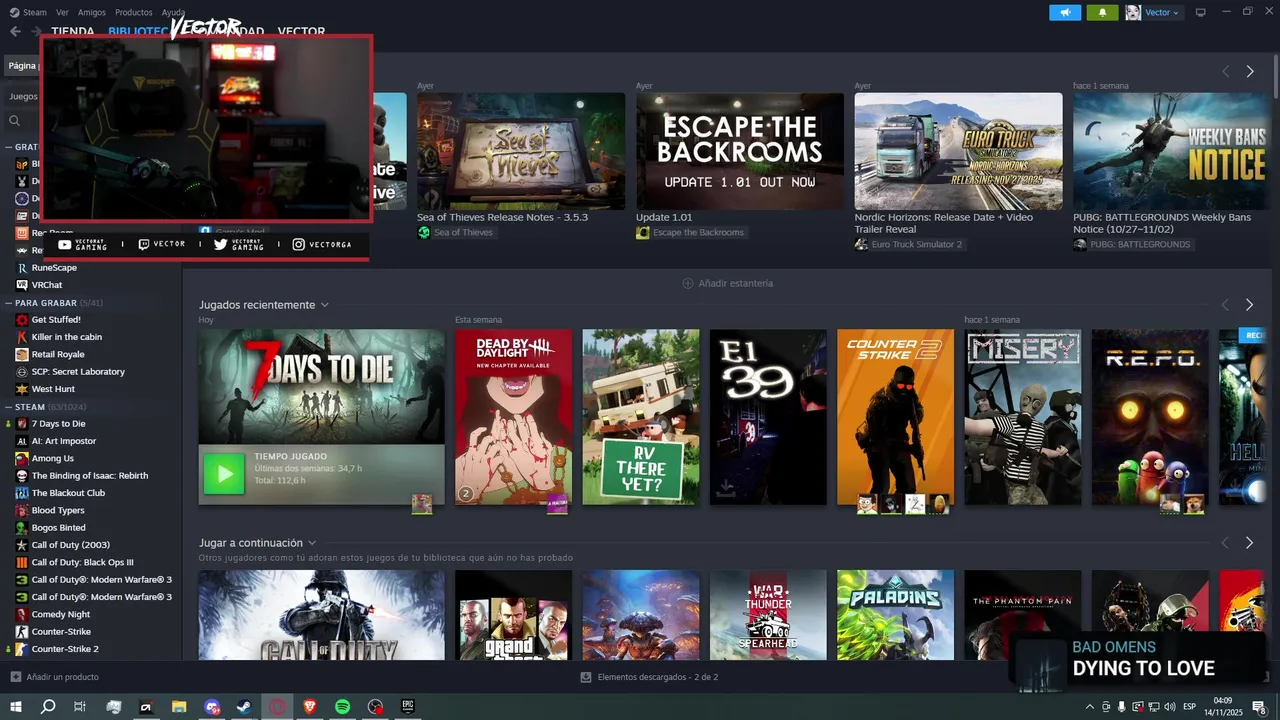The image size is (1280, 720).
Task: Click the download icon on the E1 39 cover
Action: [x=726, y=489]
